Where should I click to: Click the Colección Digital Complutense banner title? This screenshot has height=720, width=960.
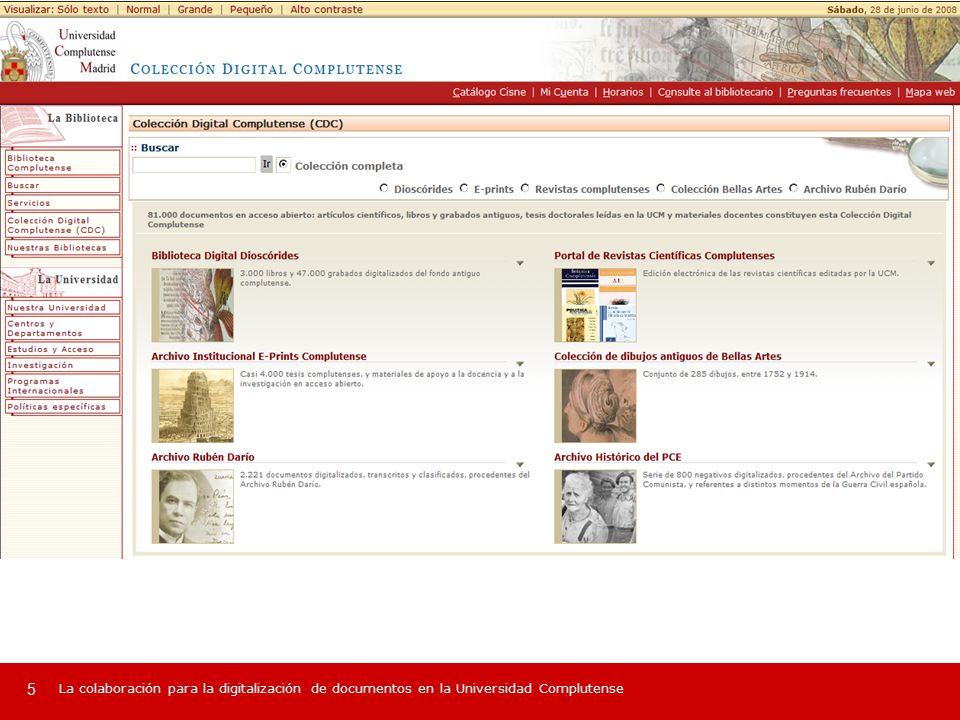tap(266, 69)
